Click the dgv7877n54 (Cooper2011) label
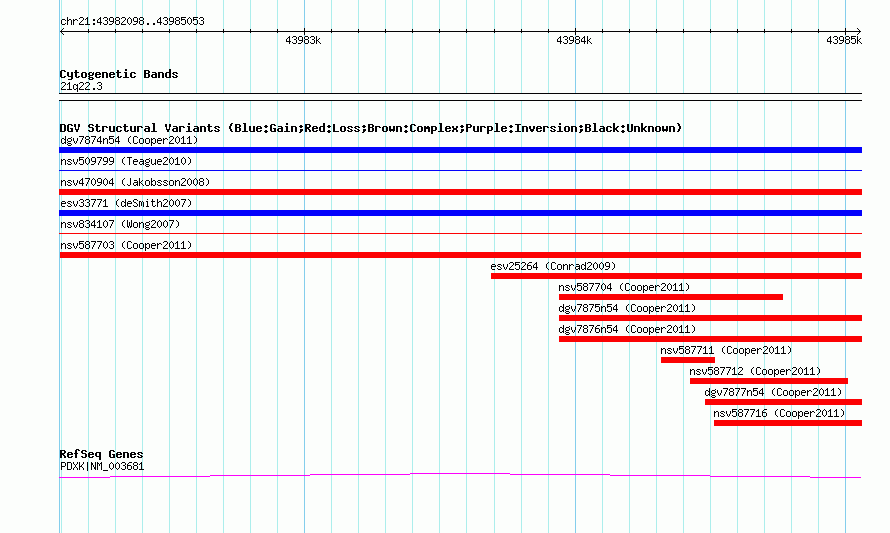This screenshot has width=890, height=533. click(773, 392)
